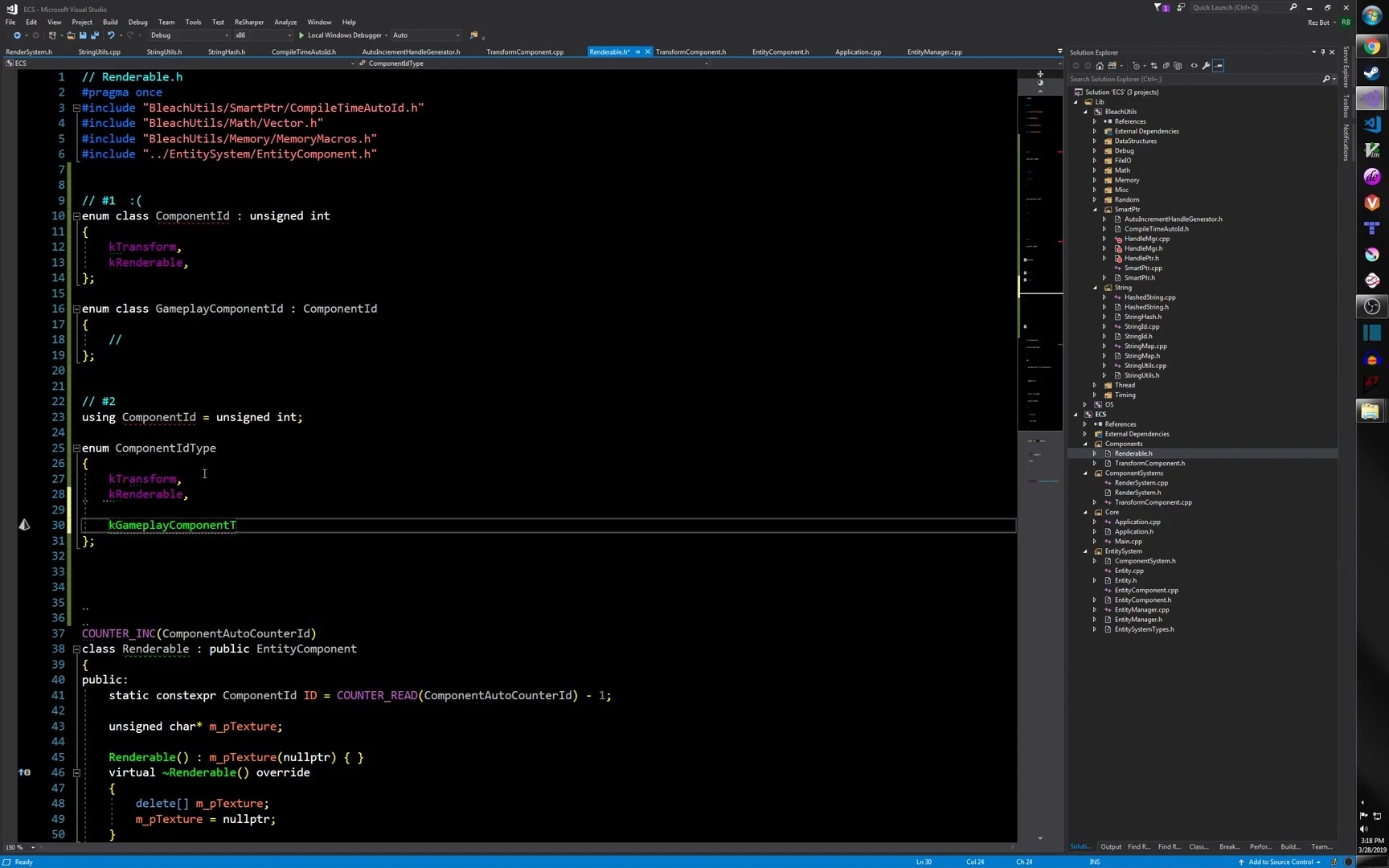The image size is (1389, 868).
Task: Click Add to Source Control in status bar
Action: click(1280, 862)
